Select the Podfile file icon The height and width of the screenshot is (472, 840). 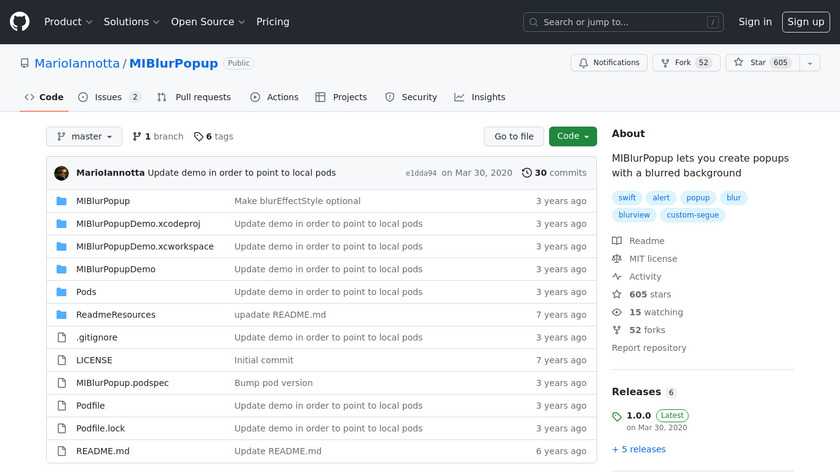click(62, 406)
